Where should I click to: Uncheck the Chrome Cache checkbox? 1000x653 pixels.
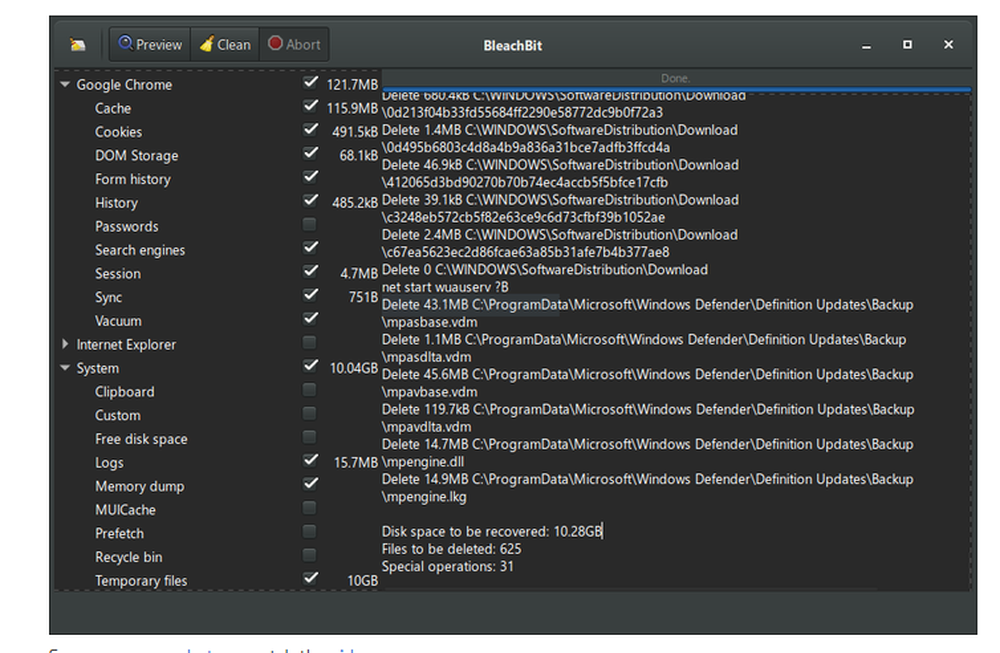click(310, 106)
